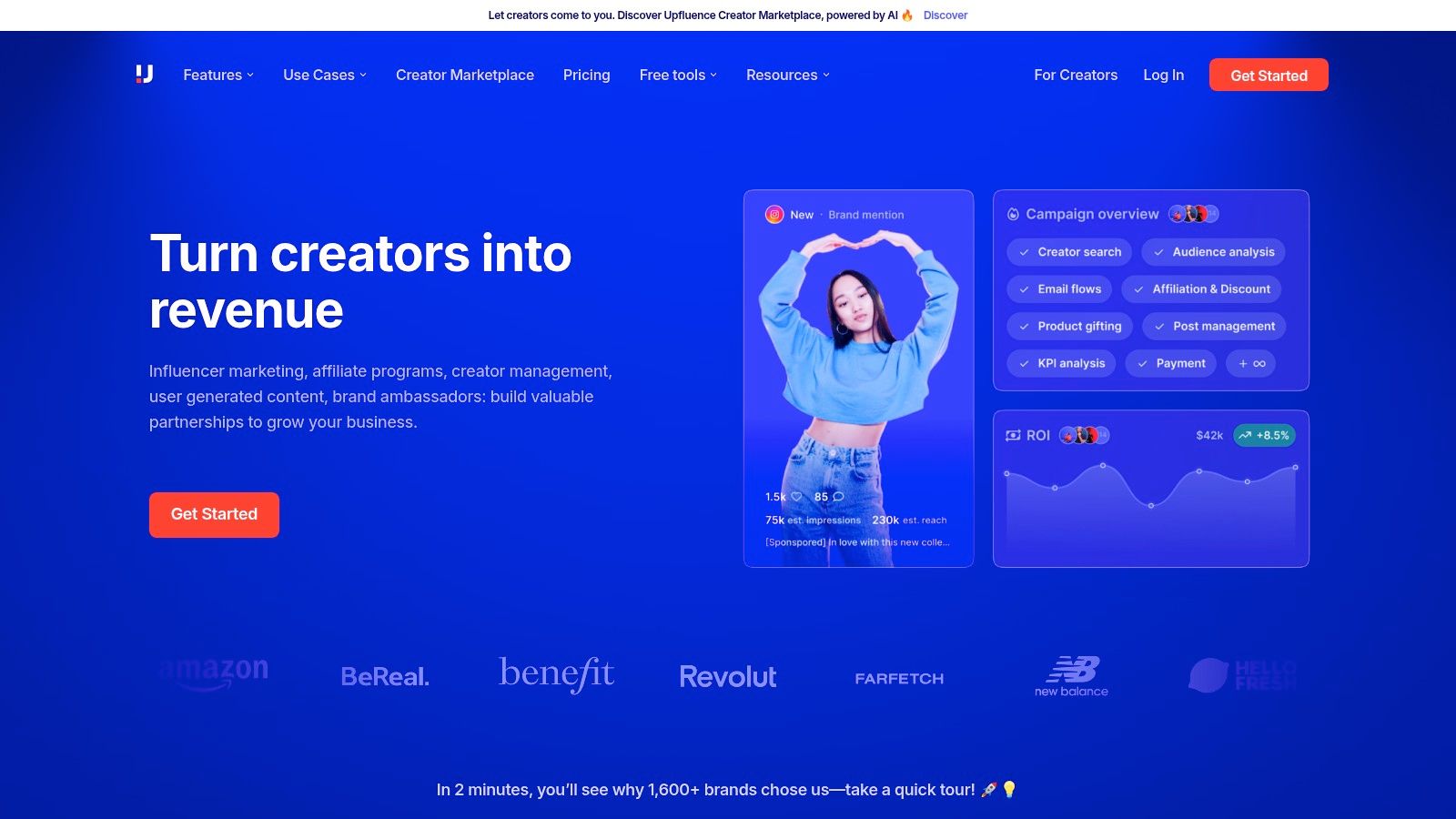Toggle the Email flows checked chip

click(x=1059, y=289)
